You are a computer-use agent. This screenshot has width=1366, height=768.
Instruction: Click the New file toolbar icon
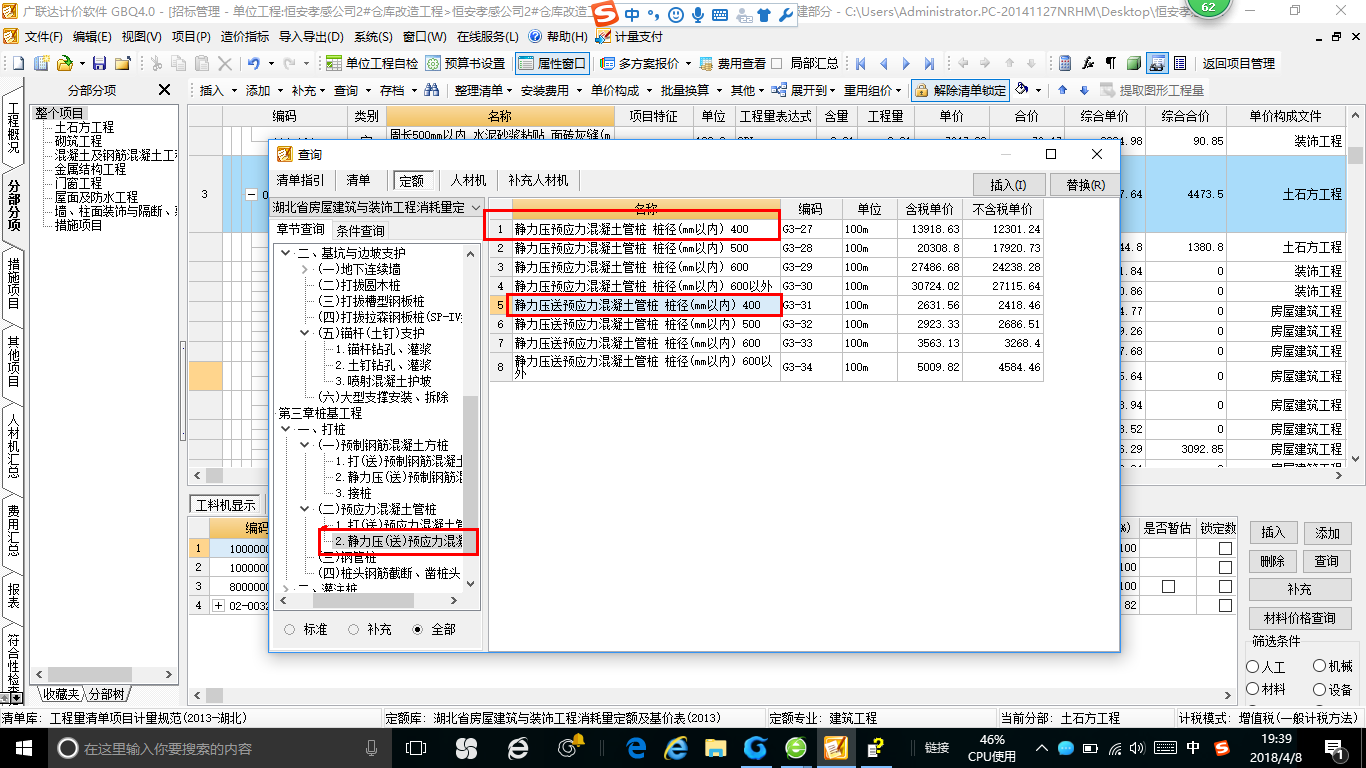coord(18,63)
